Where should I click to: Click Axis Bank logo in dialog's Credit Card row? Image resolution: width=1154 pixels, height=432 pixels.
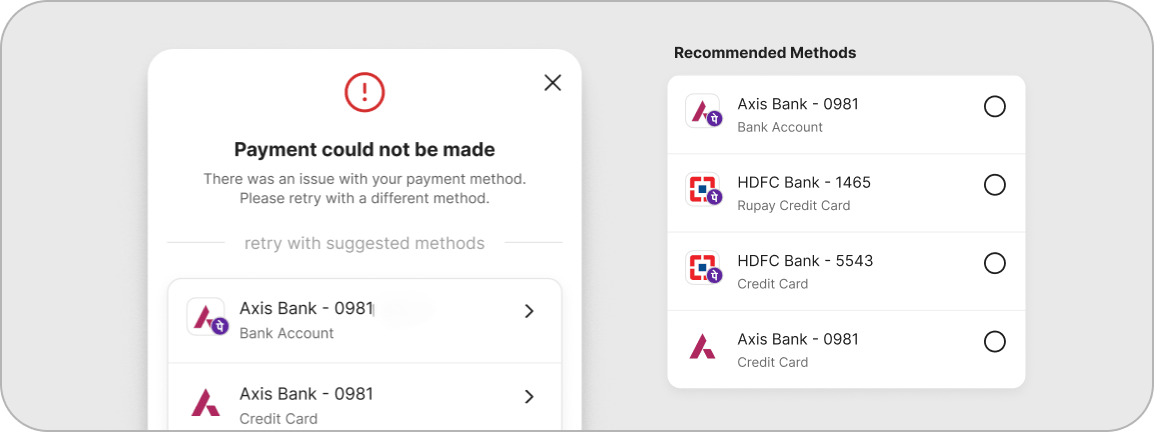point(206,403)
